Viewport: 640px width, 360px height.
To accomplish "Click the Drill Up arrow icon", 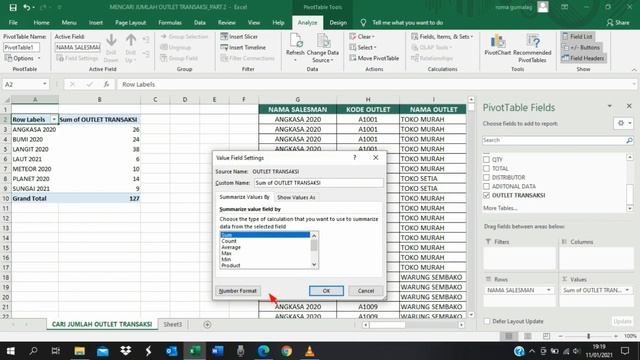I will 131,40.
